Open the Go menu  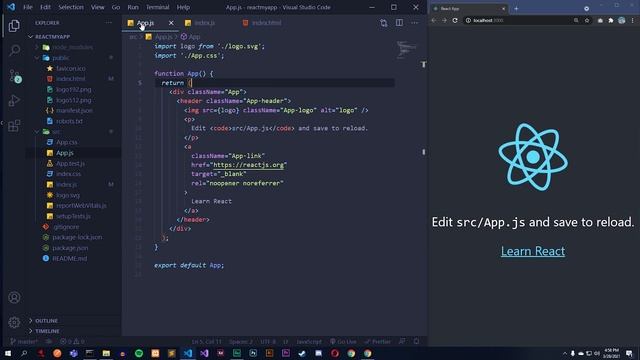[116, 7]
